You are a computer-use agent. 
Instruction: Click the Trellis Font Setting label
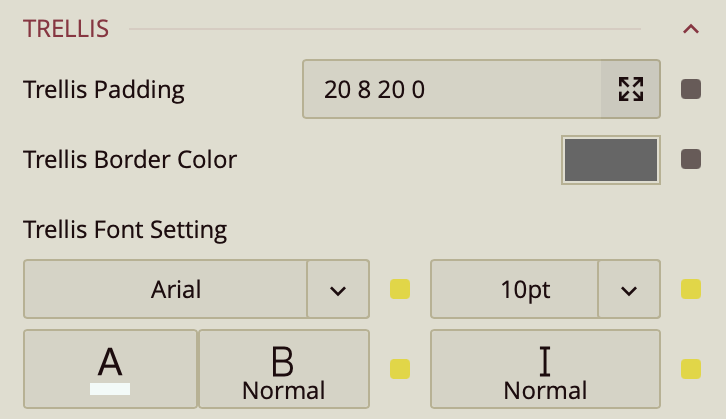[125, 230]
